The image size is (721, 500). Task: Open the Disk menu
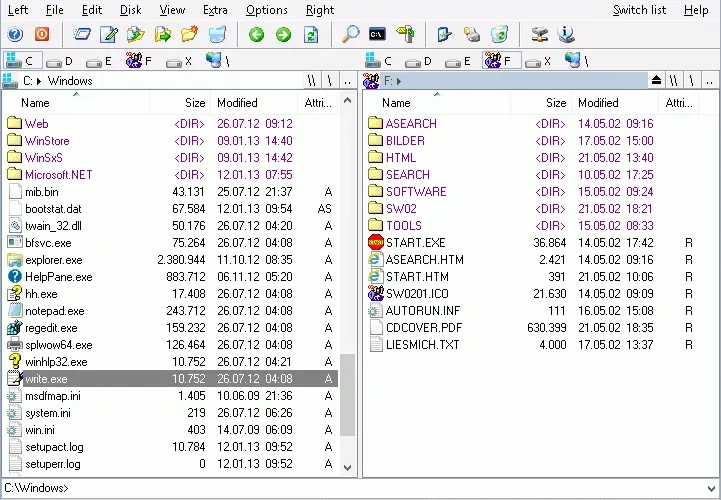[x=131, y=10]
